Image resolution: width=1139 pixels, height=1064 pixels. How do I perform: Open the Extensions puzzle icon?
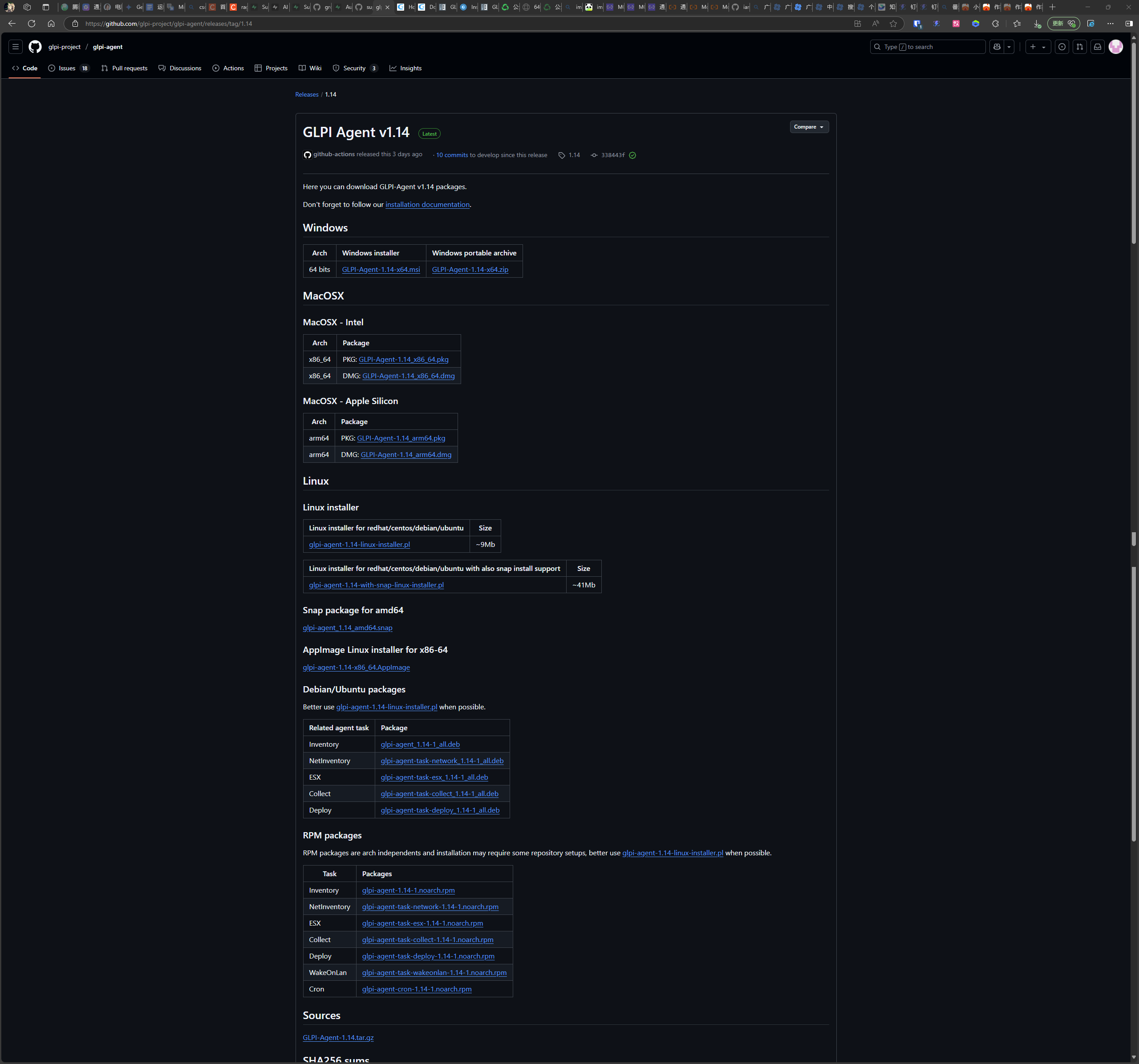pyautogui.click(x=995, y=24)
